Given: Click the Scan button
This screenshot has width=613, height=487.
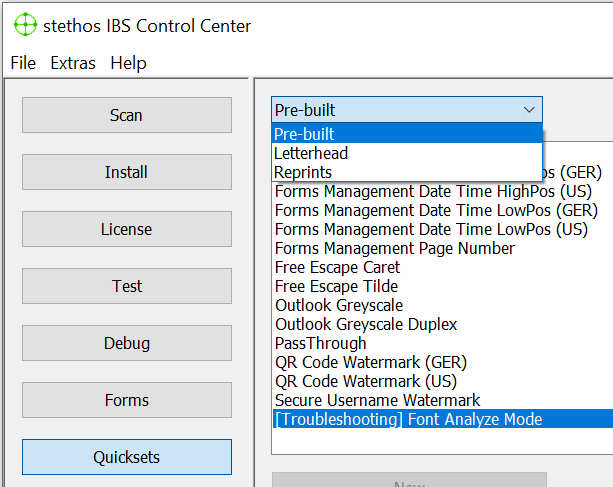Looking at the screenshot, I should [126, 115].
